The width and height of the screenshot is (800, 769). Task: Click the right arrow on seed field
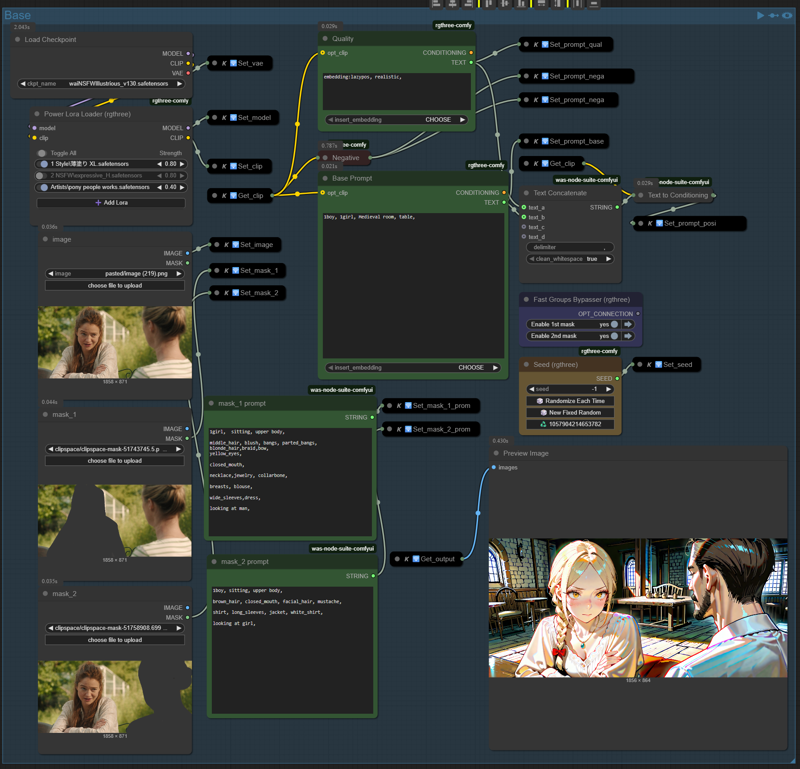(x=608, y=389)
